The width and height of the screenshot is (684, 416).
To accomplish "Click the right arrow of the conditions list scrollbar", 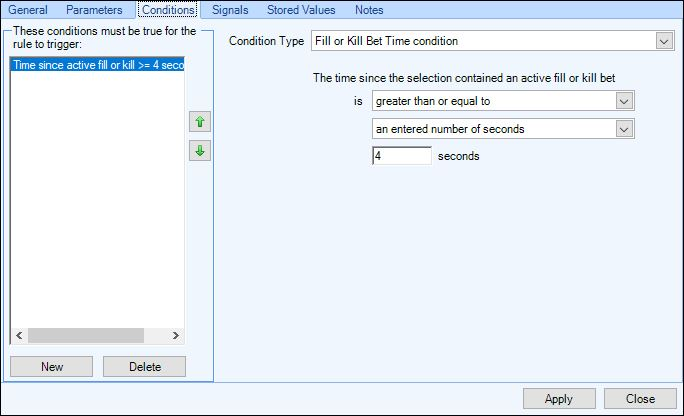I will click(x=175, y=335).
